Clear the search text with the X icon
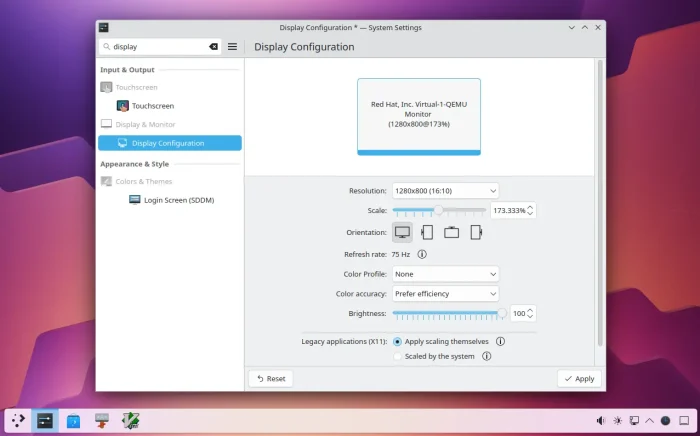The height and width of the screenshot is (436, 700). click(x=213, y=46)
